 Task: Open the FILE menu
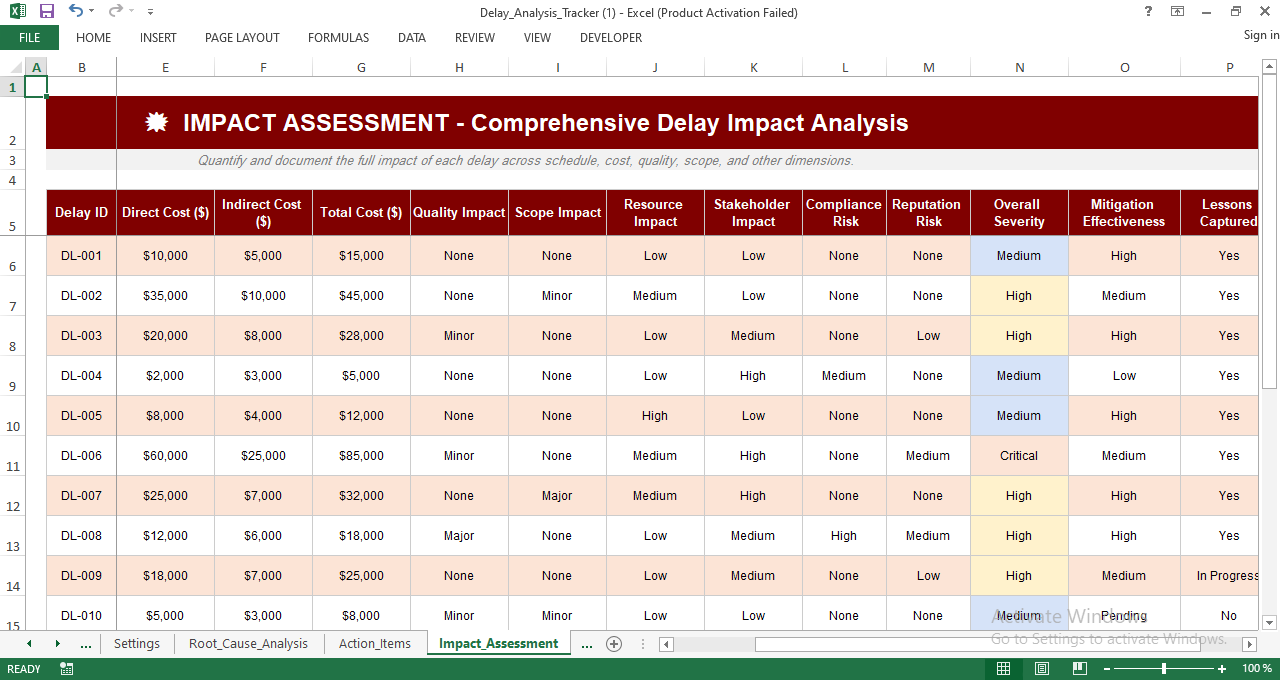point(30,37)
